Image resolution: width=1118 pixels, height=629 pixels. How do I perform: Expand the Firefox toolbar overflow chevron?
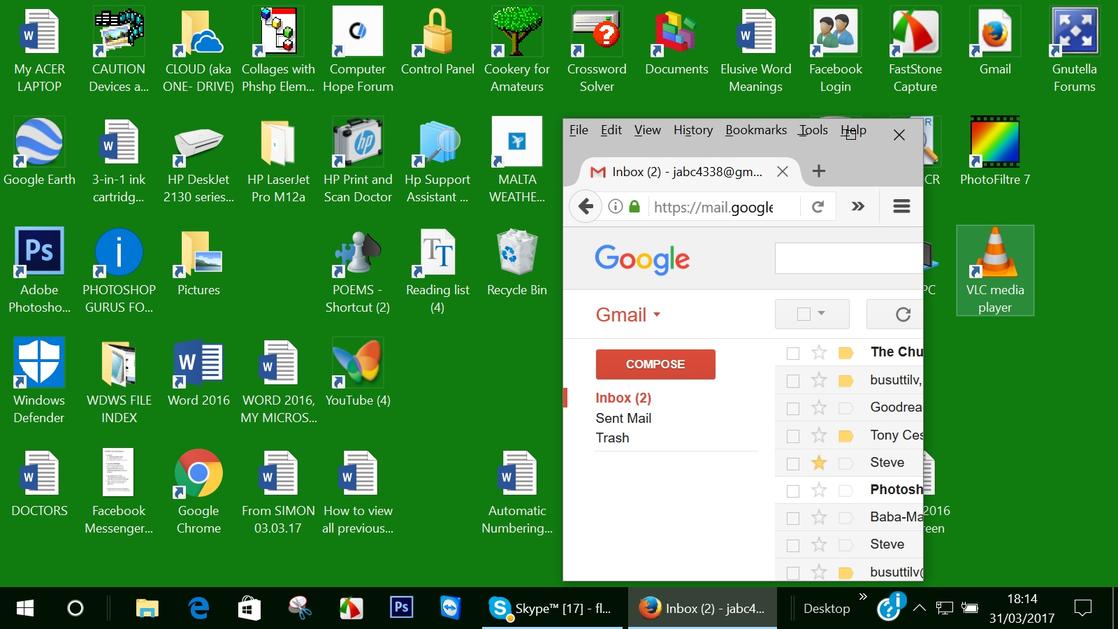[x=858, y=206]
